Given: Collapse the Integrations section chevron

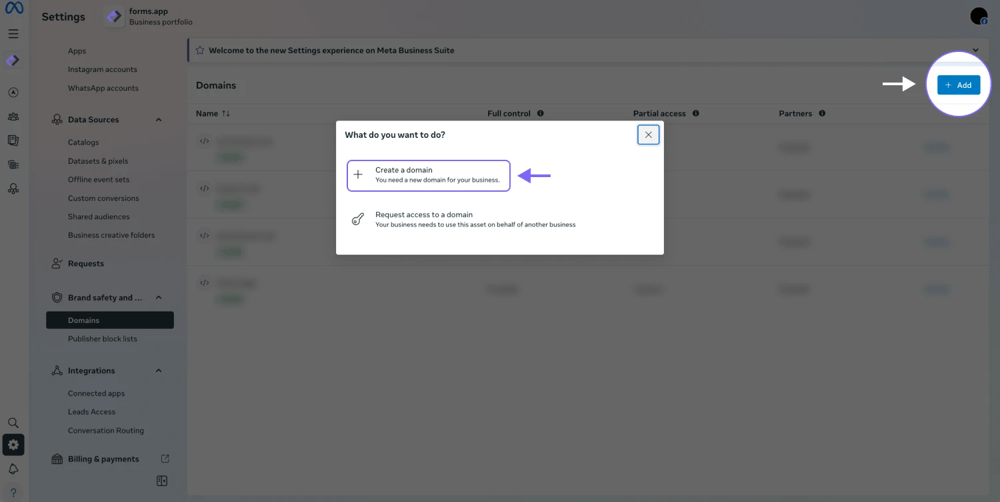Looking at the screenshot, I should tap(159, 371).
